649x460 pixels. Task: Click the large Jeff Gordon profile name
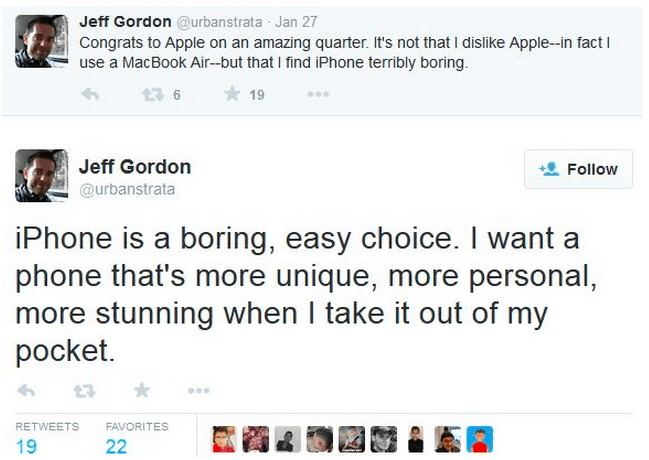point(133,166)
